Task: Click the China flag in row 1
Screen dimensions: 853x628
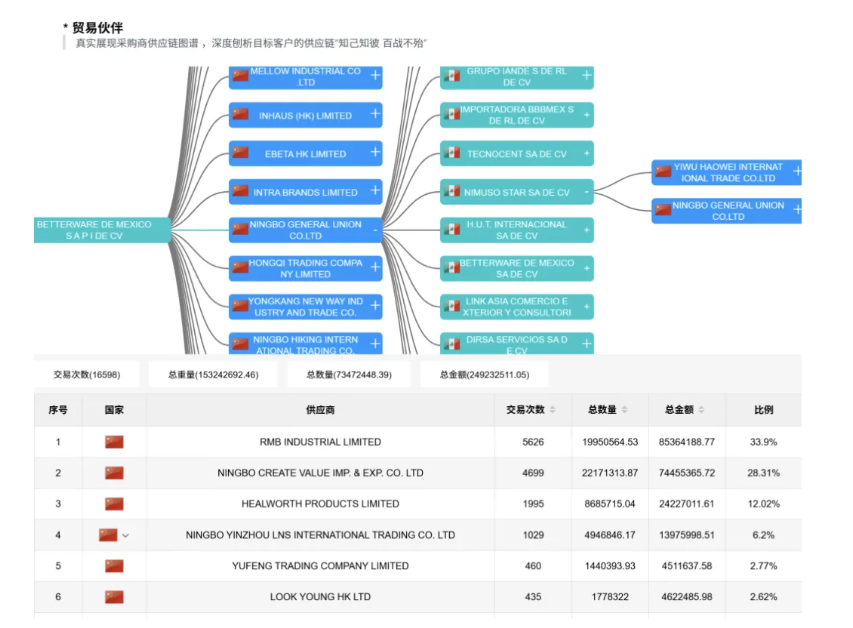Action: [114, 442]
